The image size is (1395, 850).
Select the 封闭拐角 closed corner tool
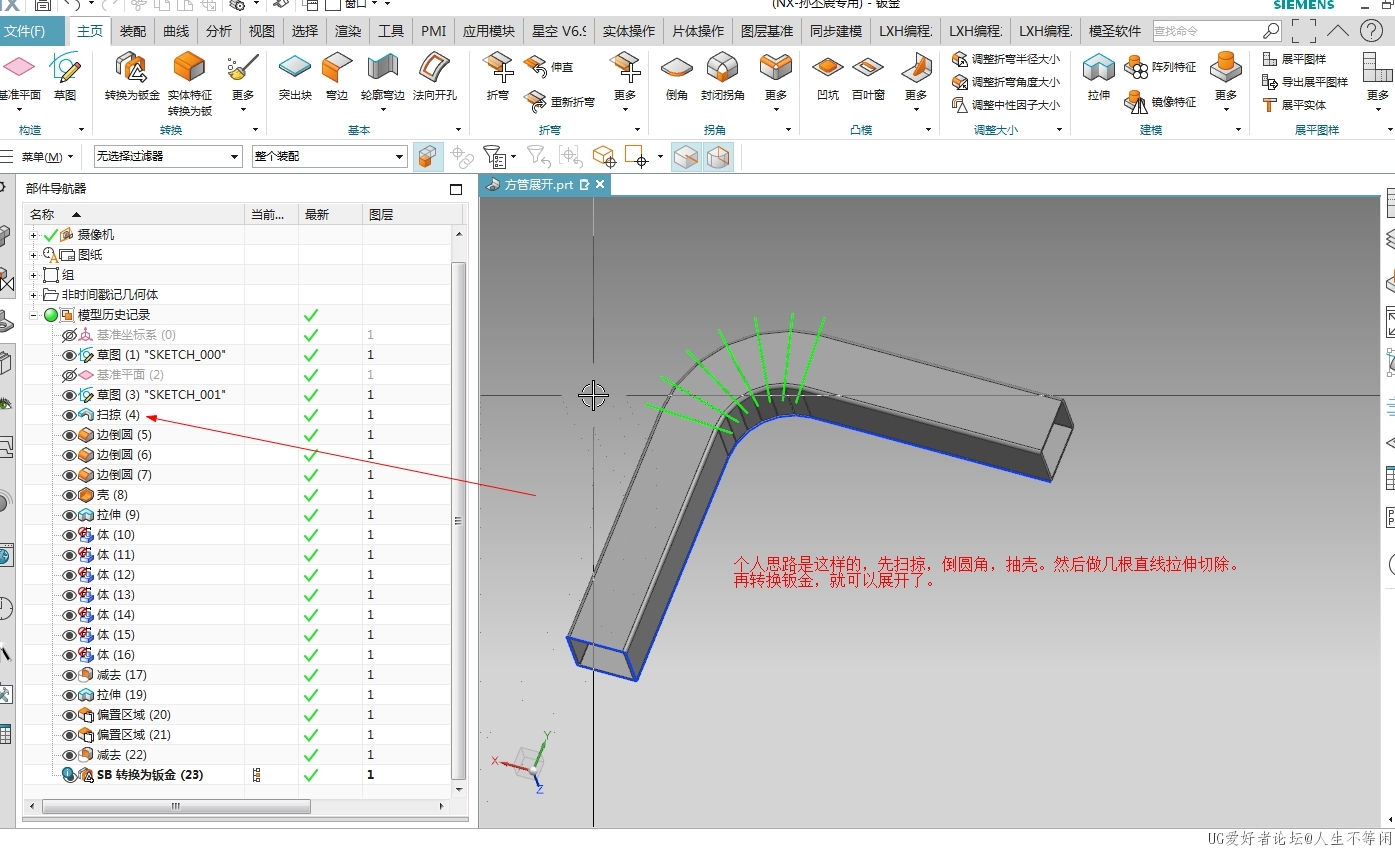point(723,78)
